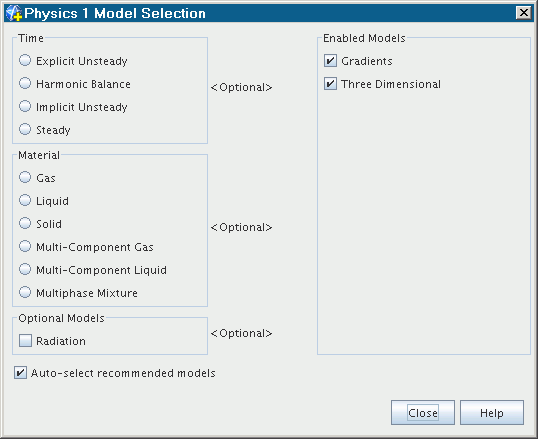Uncheck Gradients in Enabled Models
Screen dimensions: 538x439
330,61
